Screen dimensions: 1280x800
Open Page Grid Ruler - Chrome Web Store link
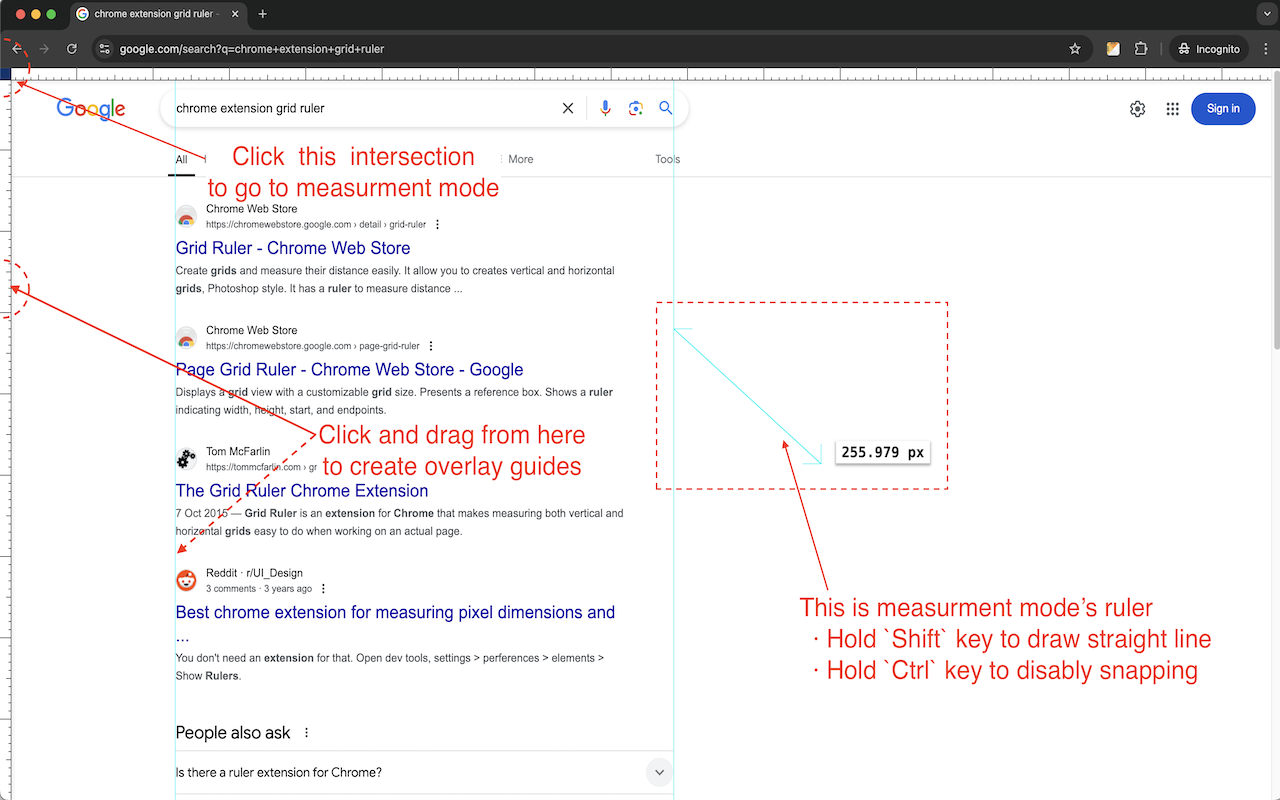350,369
